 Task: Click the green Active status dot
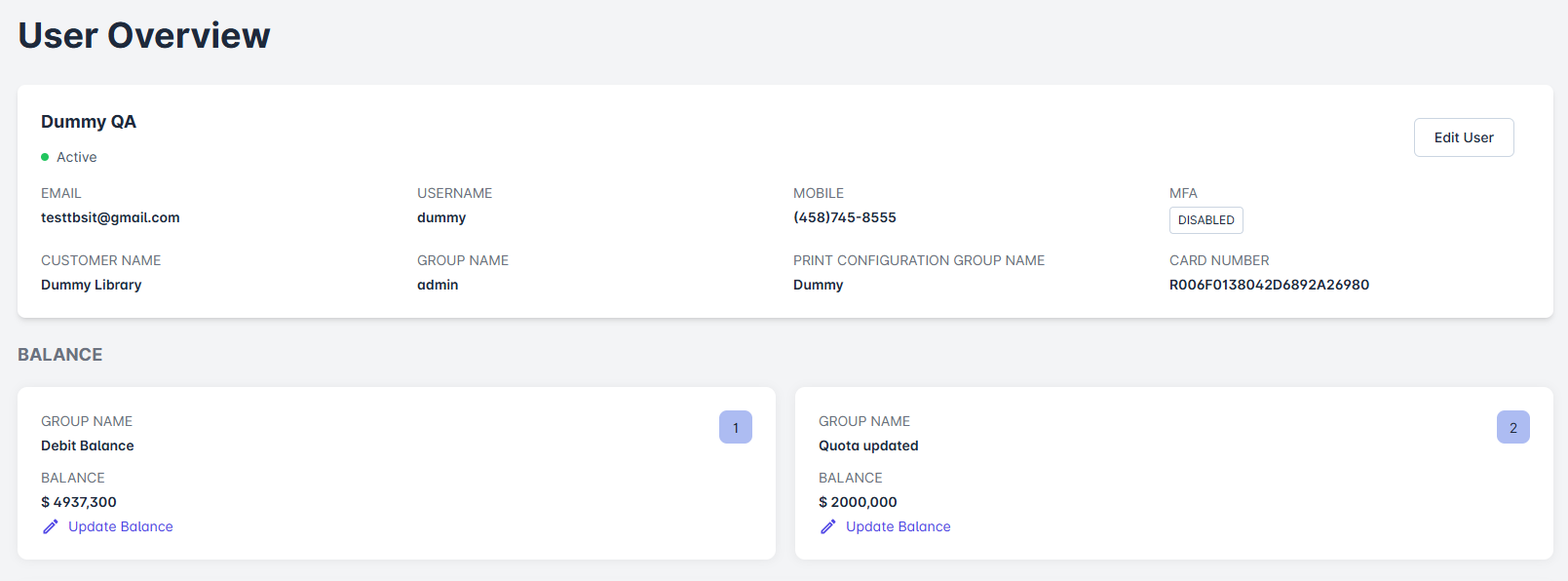pos(45,157)
